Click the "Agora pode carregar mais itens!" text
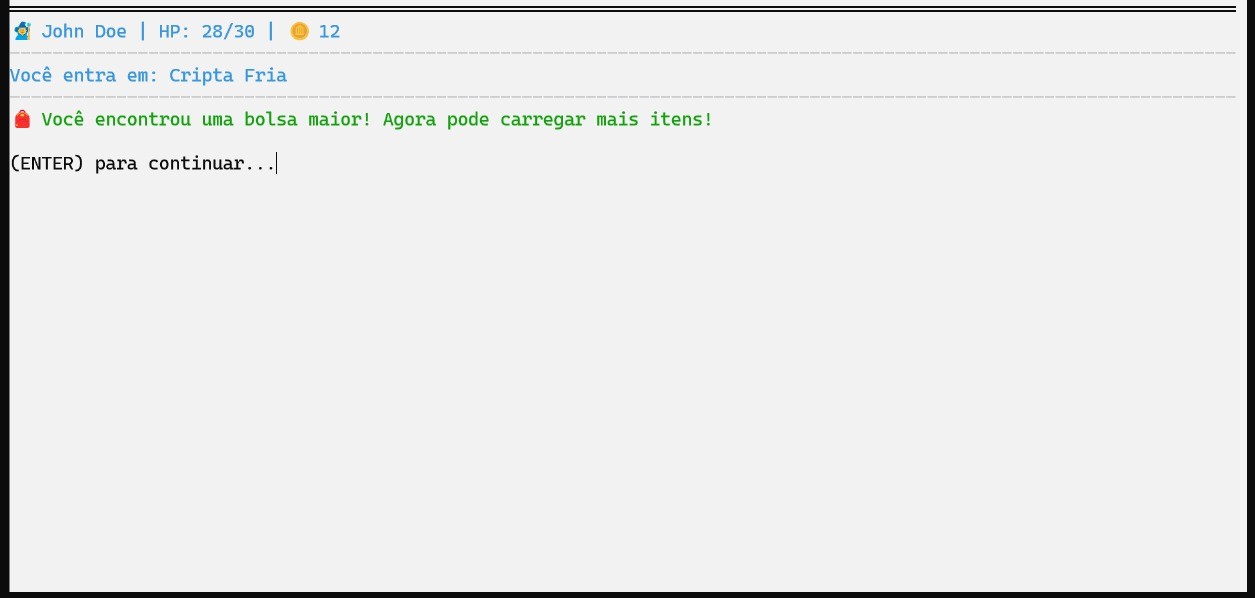The width and height of the screenshot is (1255, 598). pos(548,120)
